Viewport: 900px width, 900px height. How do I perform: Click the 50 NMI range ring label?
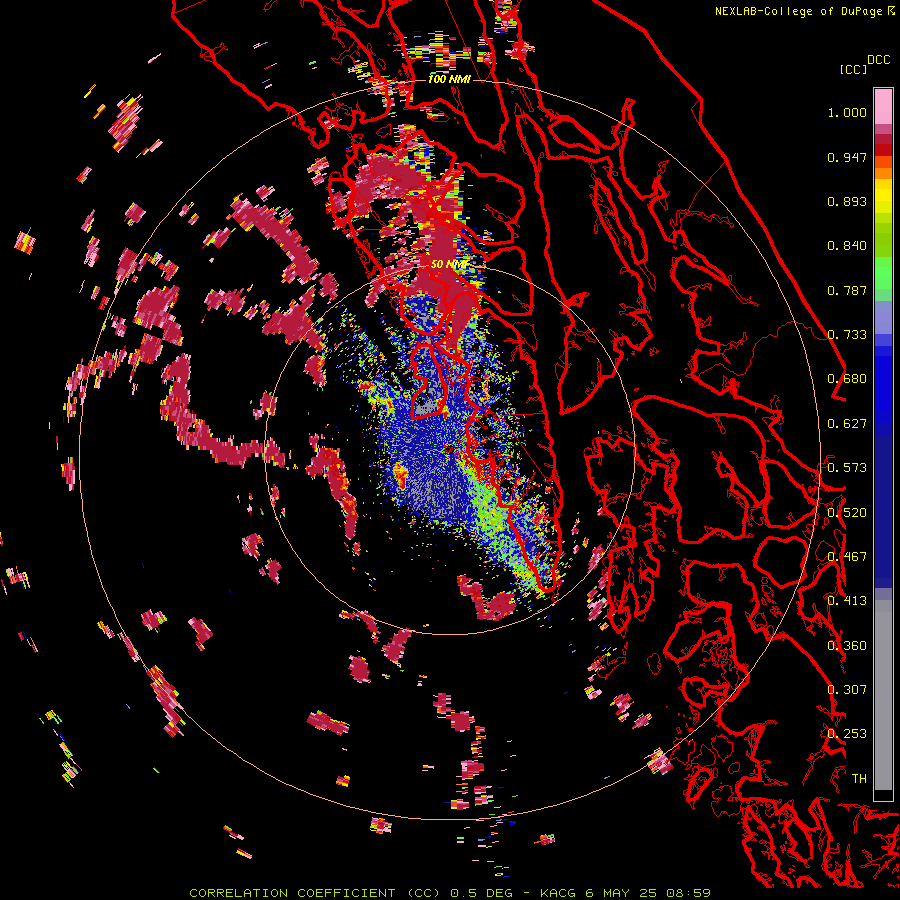pyautogui.click(x=448, y=265)
